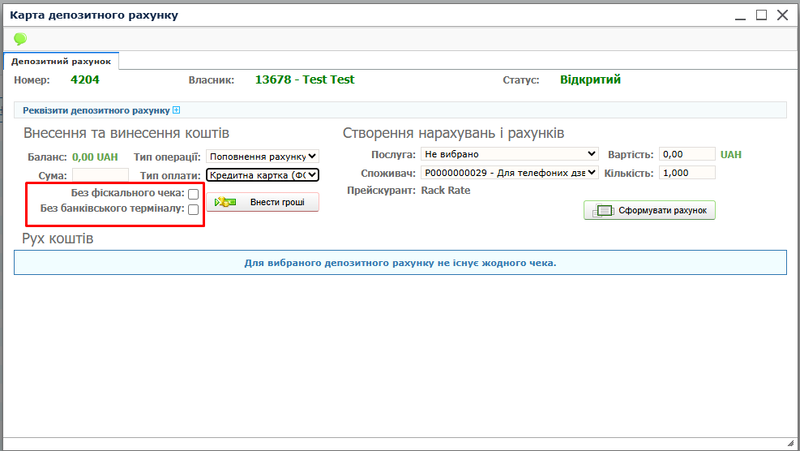This screenshot has height=451, width=800.
Task: Maximize the deposit account card window
Action: [761, 16]
